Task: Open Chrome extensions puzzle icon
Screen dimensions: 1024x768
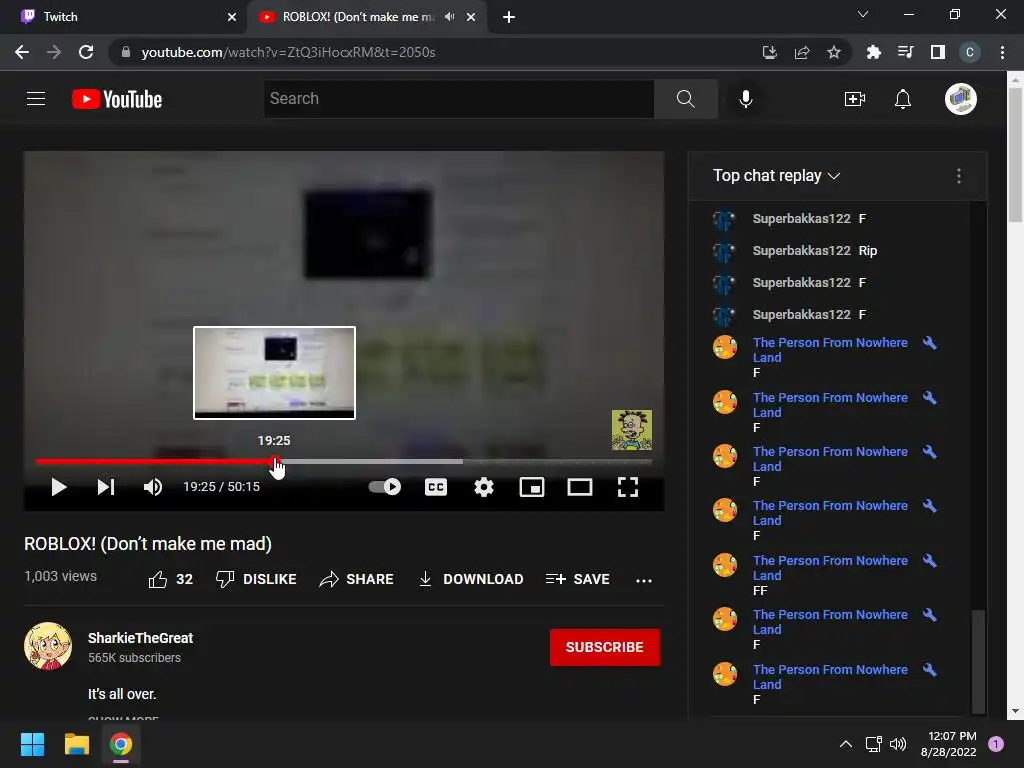Action: pos(873,52)
